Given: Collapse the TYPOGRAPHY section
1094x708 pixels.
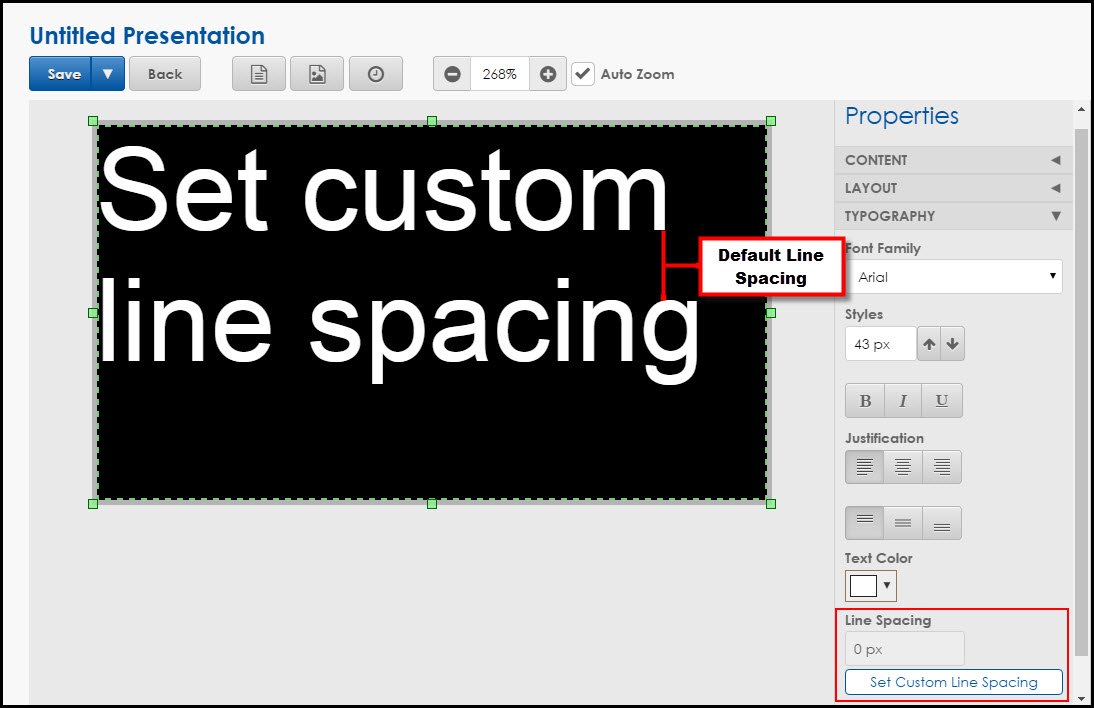Looking at the screenshot, I should 953,216.
